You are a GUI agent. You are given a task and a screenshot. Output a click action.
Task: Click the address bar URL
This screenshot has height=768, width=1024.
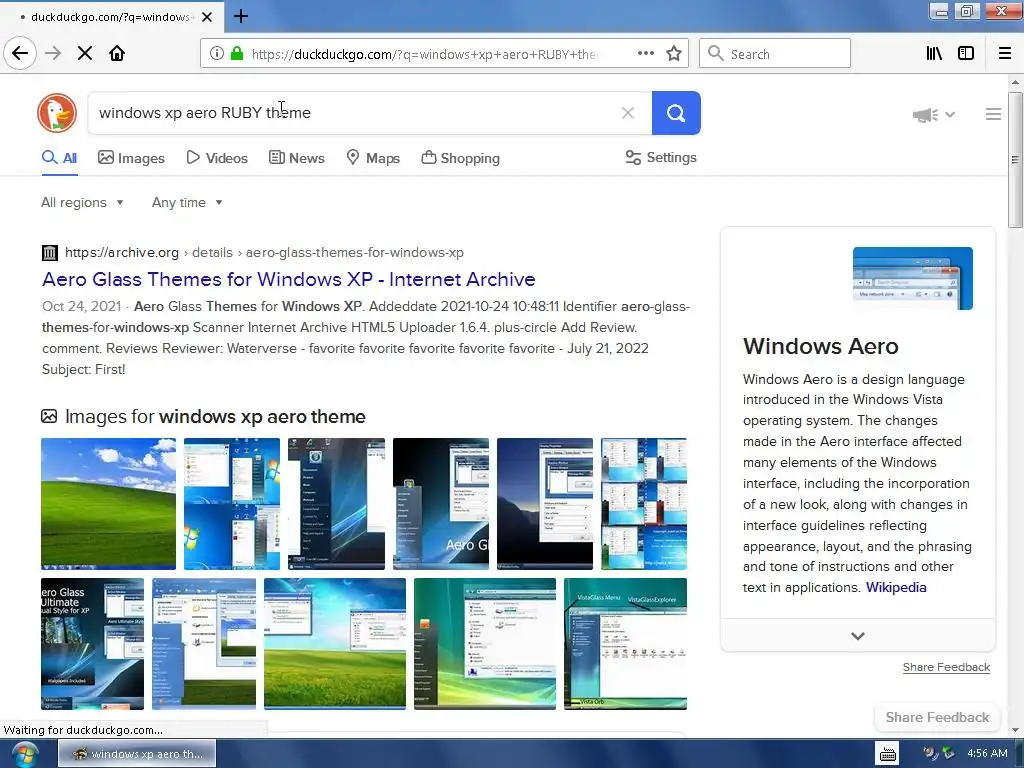[x=423, y=54]
